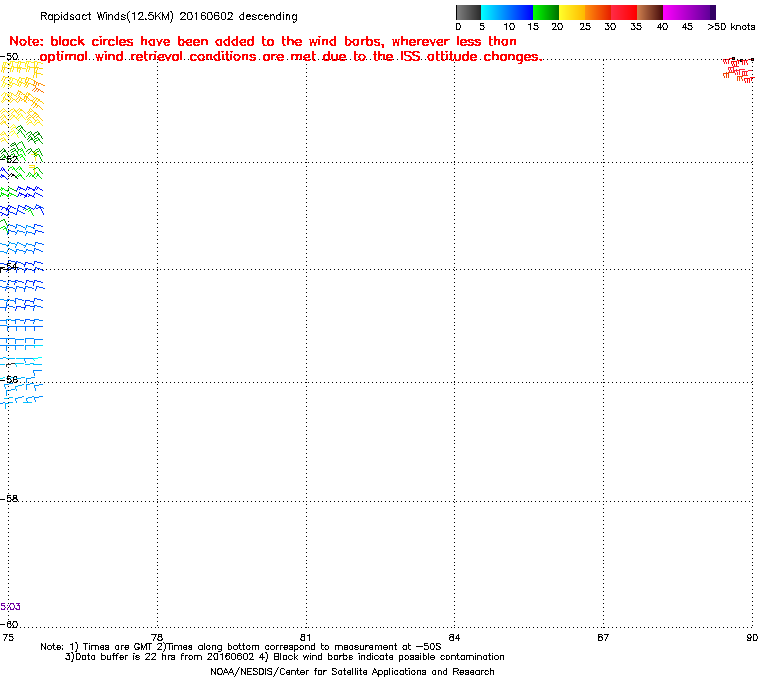Click the -54 latitude axis label

[x=9, y=266]
